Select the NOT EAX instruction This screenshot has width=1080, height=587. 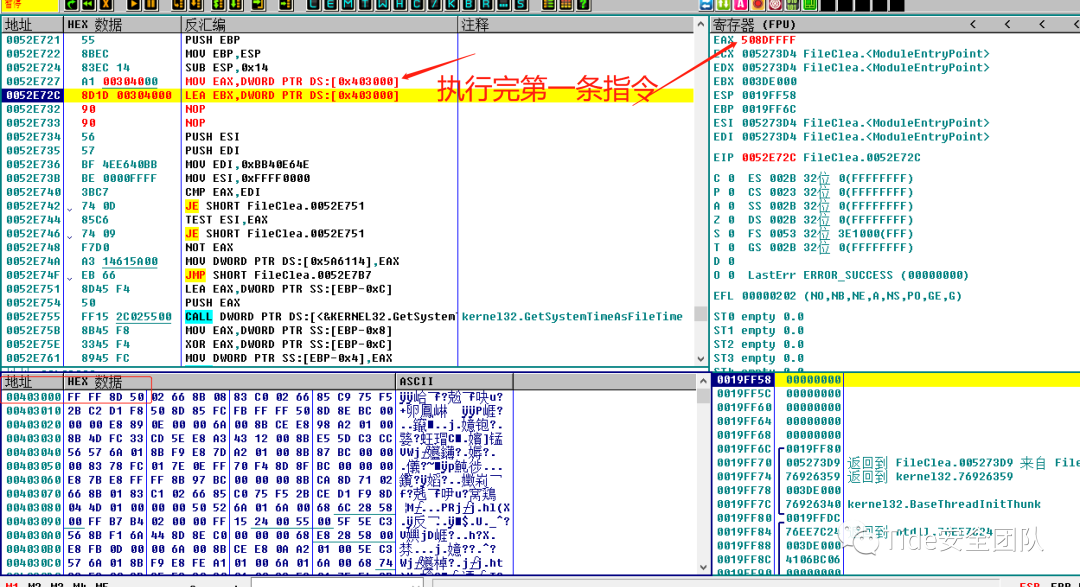209,247
